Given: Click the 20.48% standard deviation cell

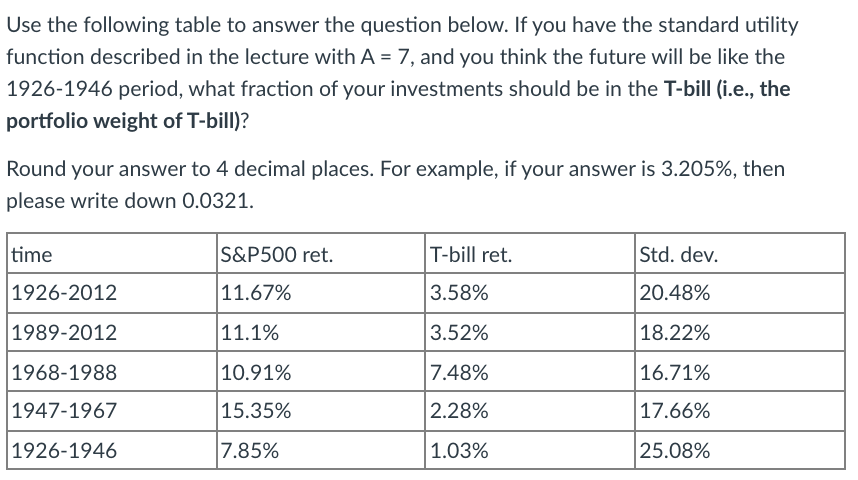Looking at the screenshot, I should (677, 293).
